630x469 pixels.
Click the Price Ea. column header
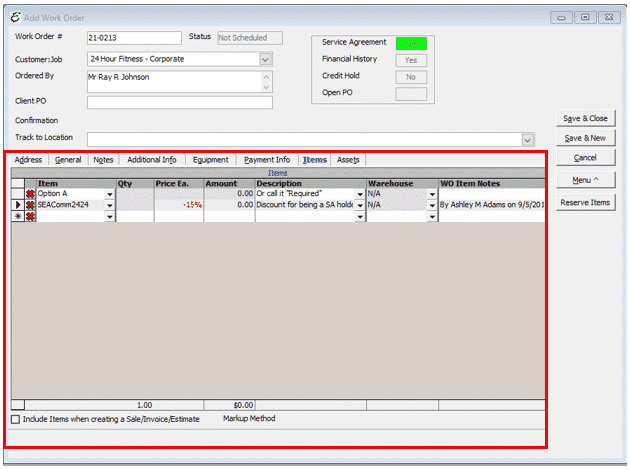coord(179,184)
